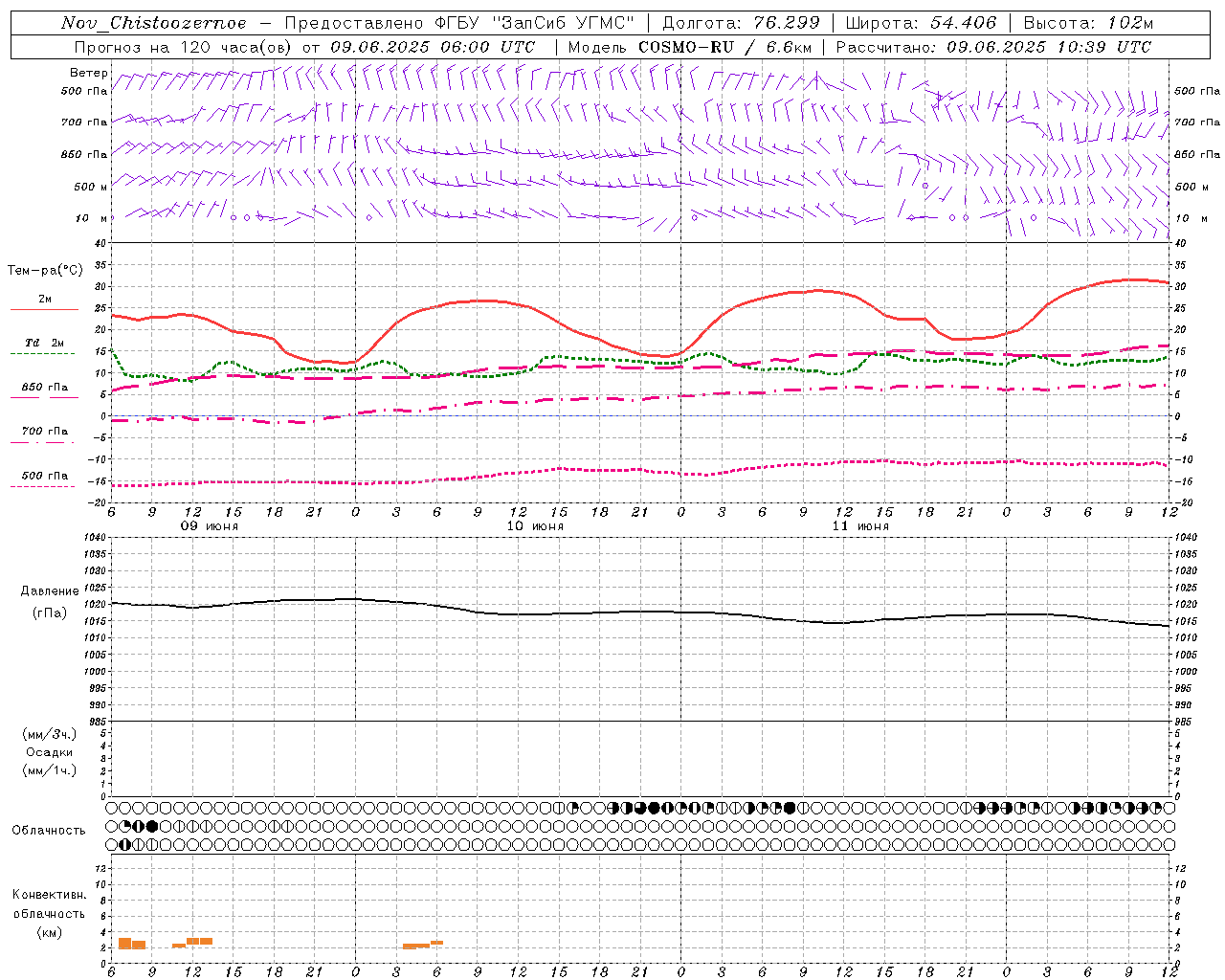Click the tallest orange convective bar, 09 июня morning
1225x980 pixels.
(x=124, y=944)
